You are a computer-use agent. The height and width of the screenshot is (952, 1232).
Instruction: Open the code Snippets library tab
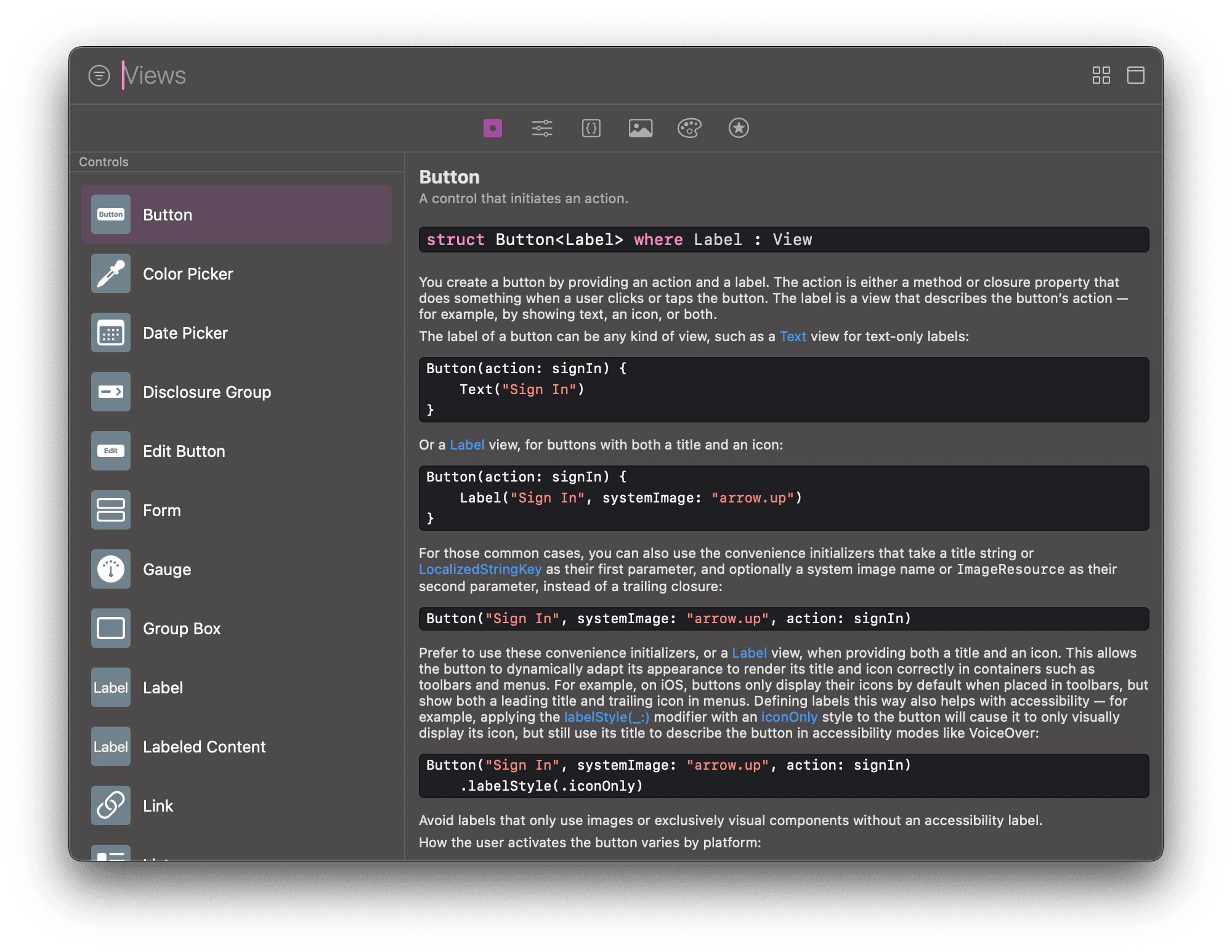coord(591,128)
